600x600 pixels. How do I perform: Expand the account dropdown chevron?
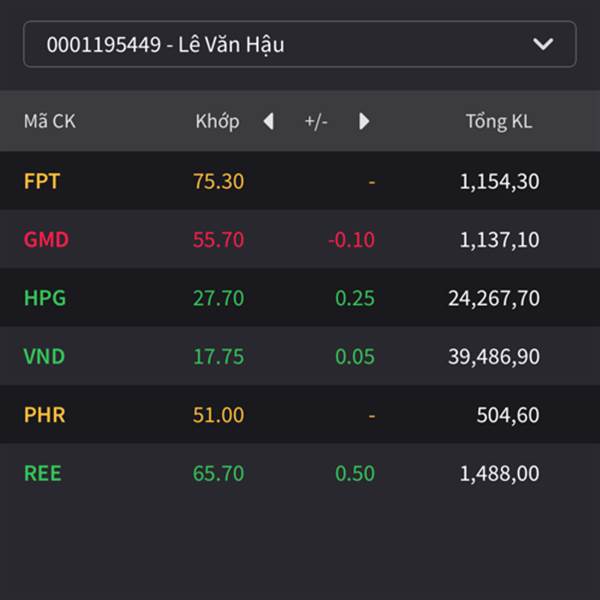pyautogui.click(x=543, y=44)
